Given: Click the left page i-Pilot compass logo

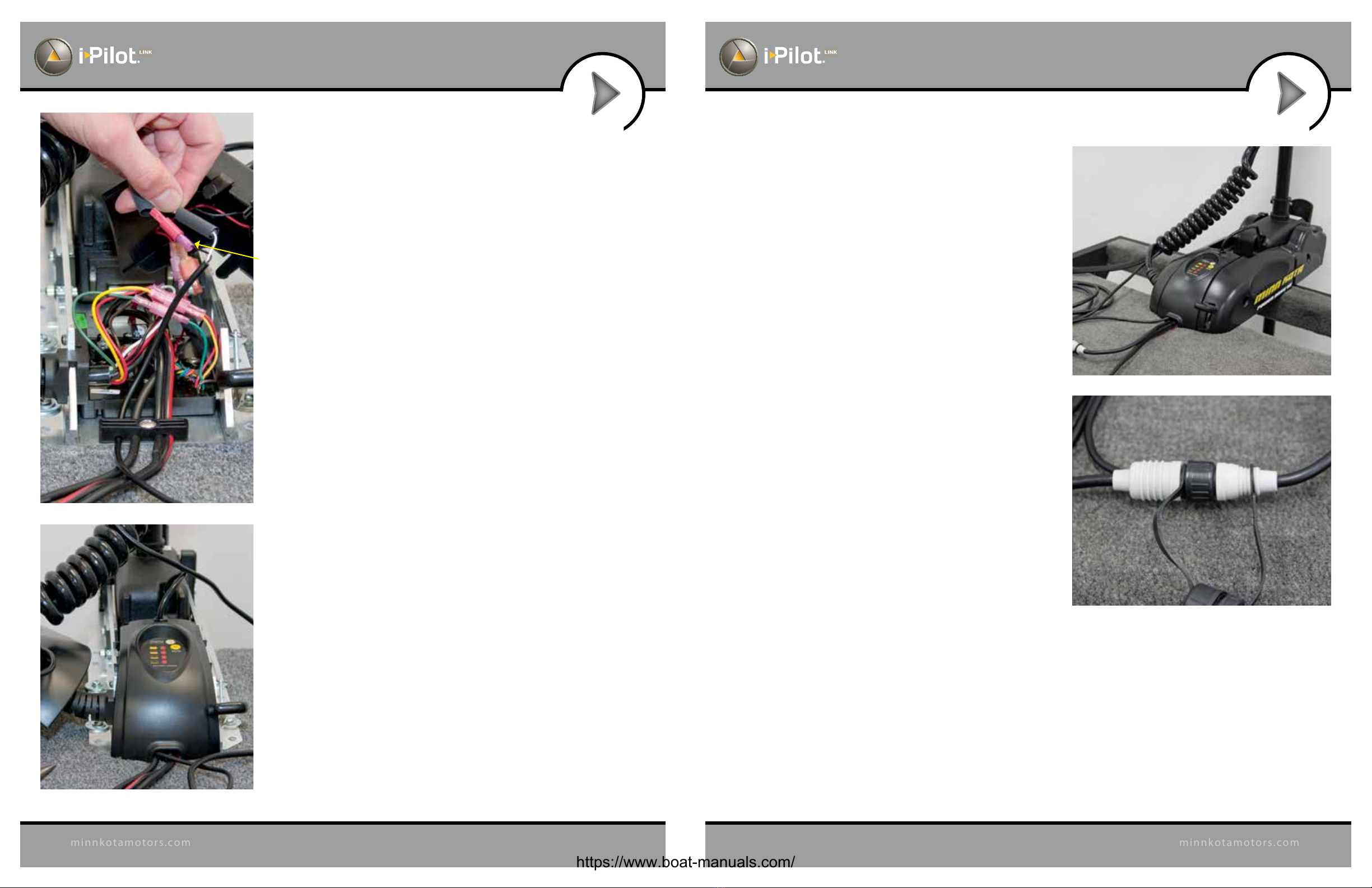Looking at the screenshot, I should click(53, 57).
